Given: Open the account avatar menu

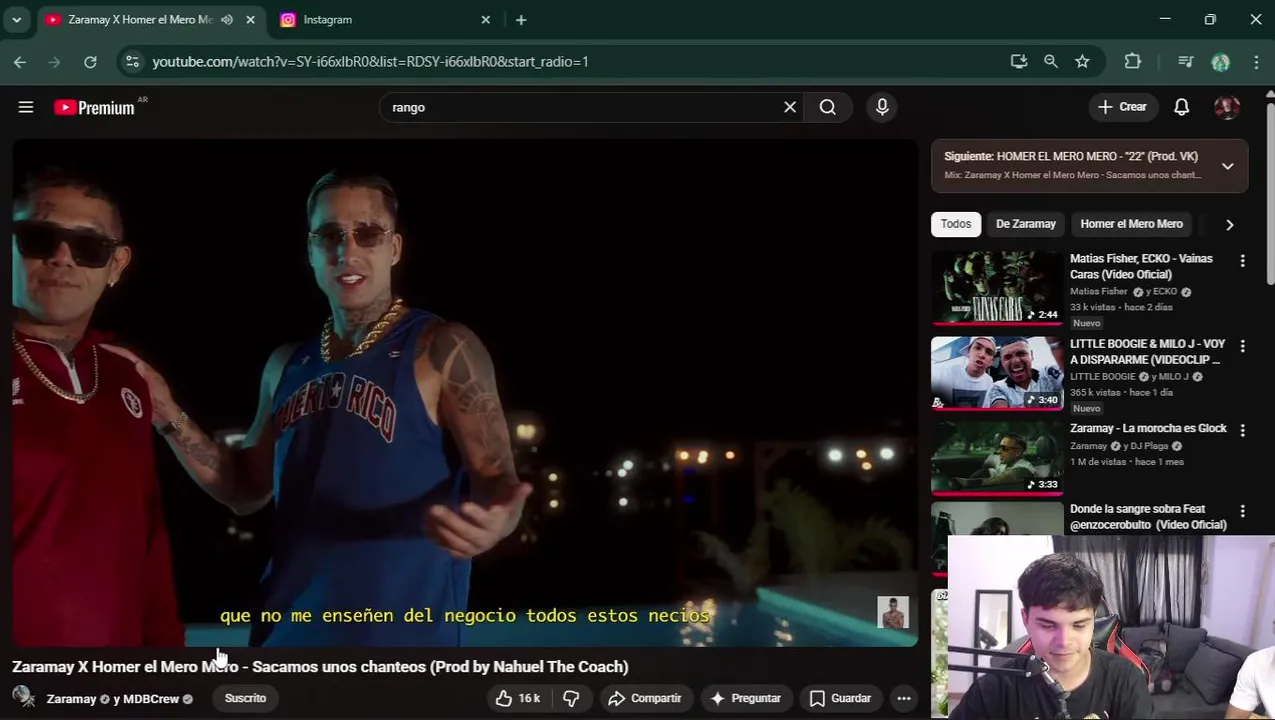Looking at the screenshot, I should coord(1227,107).
